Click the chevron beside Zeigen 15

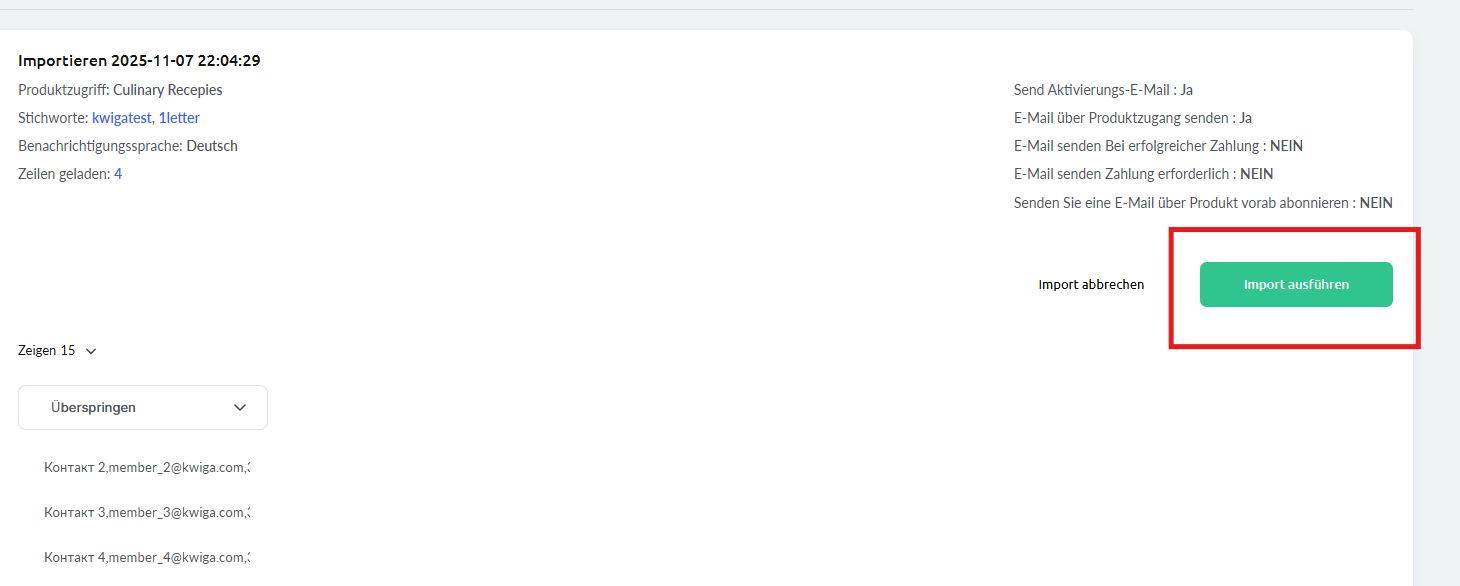(x=91, y=351)
